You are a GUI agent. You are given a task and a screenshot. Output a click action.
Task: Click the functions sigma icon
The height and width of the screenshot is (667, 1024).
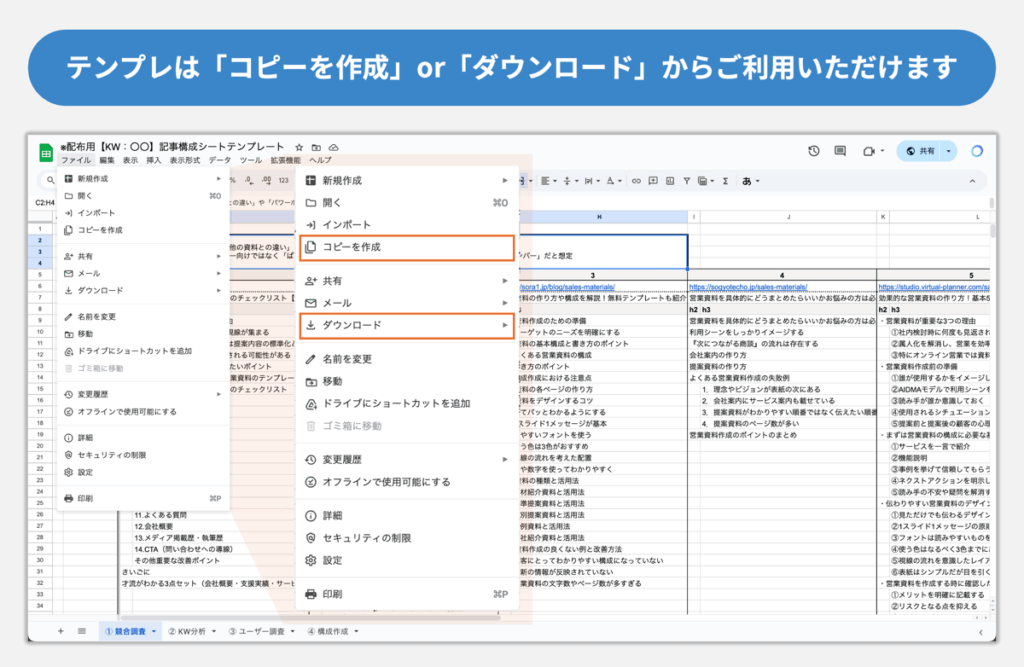point(726,181)
